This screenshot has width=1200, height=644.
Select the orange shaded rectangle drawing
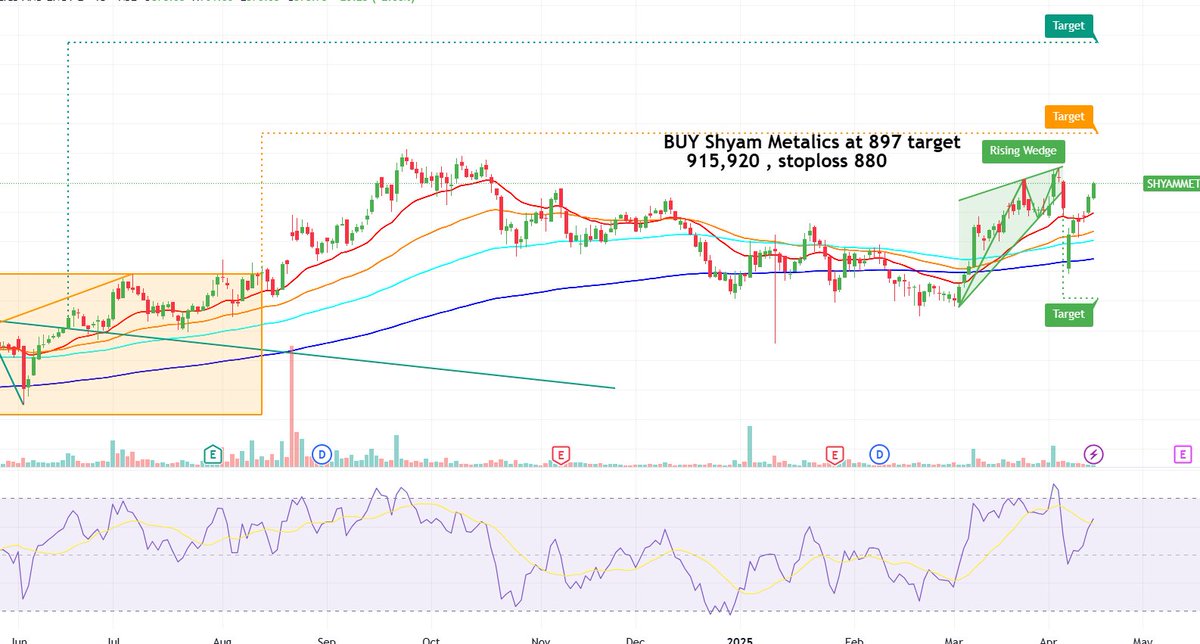point(130,343)
